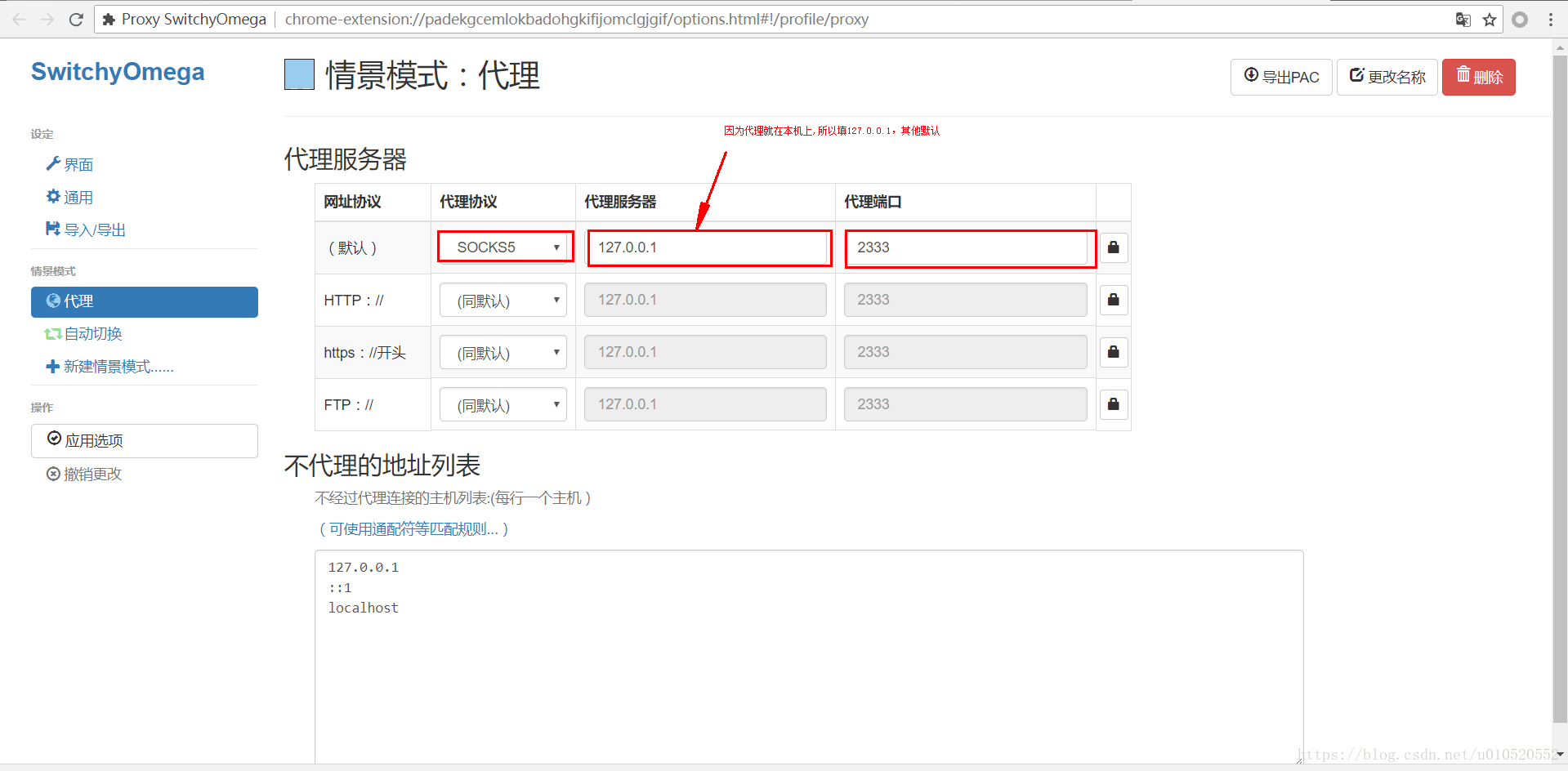This screenshot has width=1568, height=771.
Task: Open 界面 interface settings
Action: (70, 164)
